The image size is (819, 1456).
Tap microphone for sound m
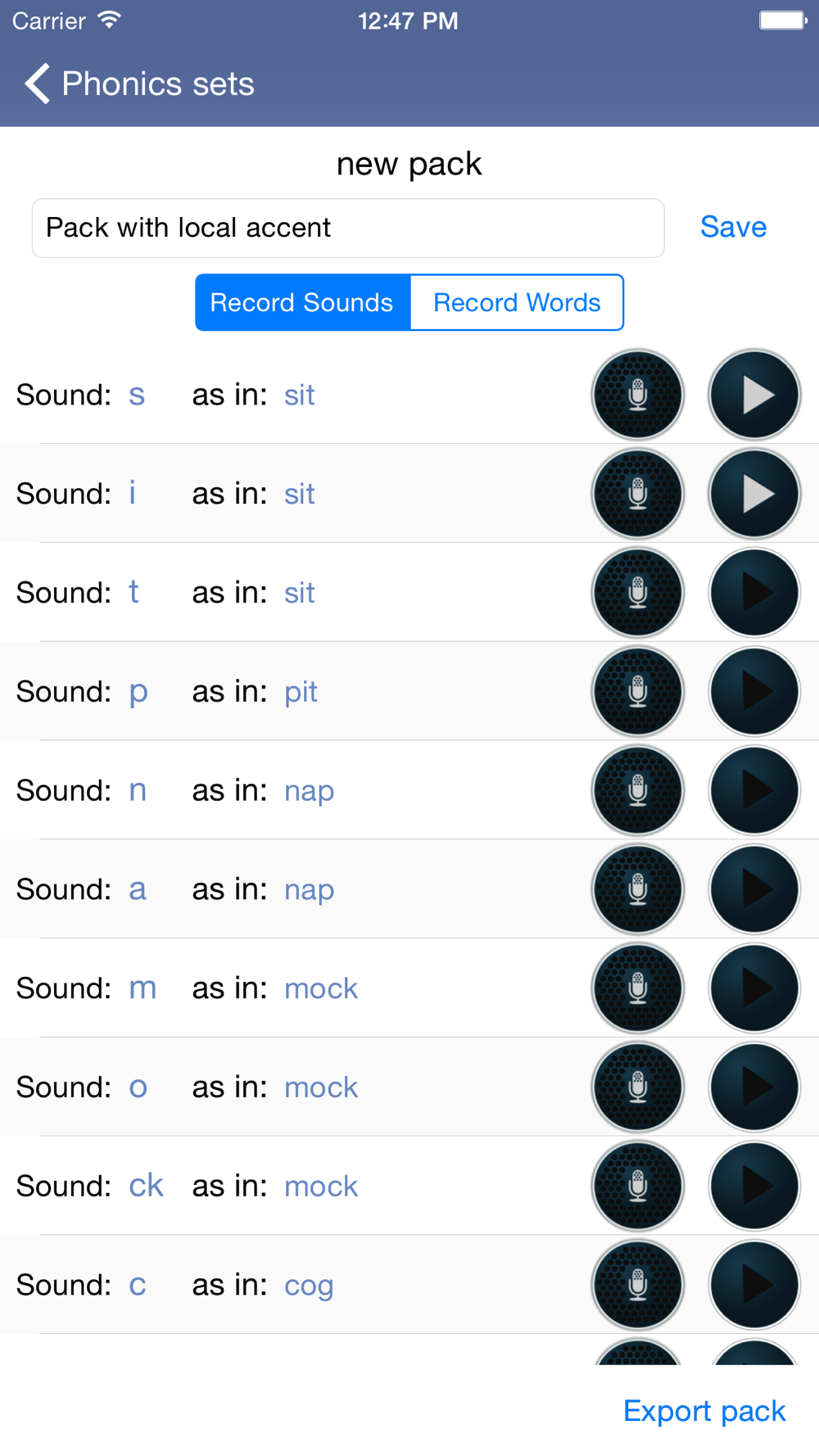click(637, 988)
